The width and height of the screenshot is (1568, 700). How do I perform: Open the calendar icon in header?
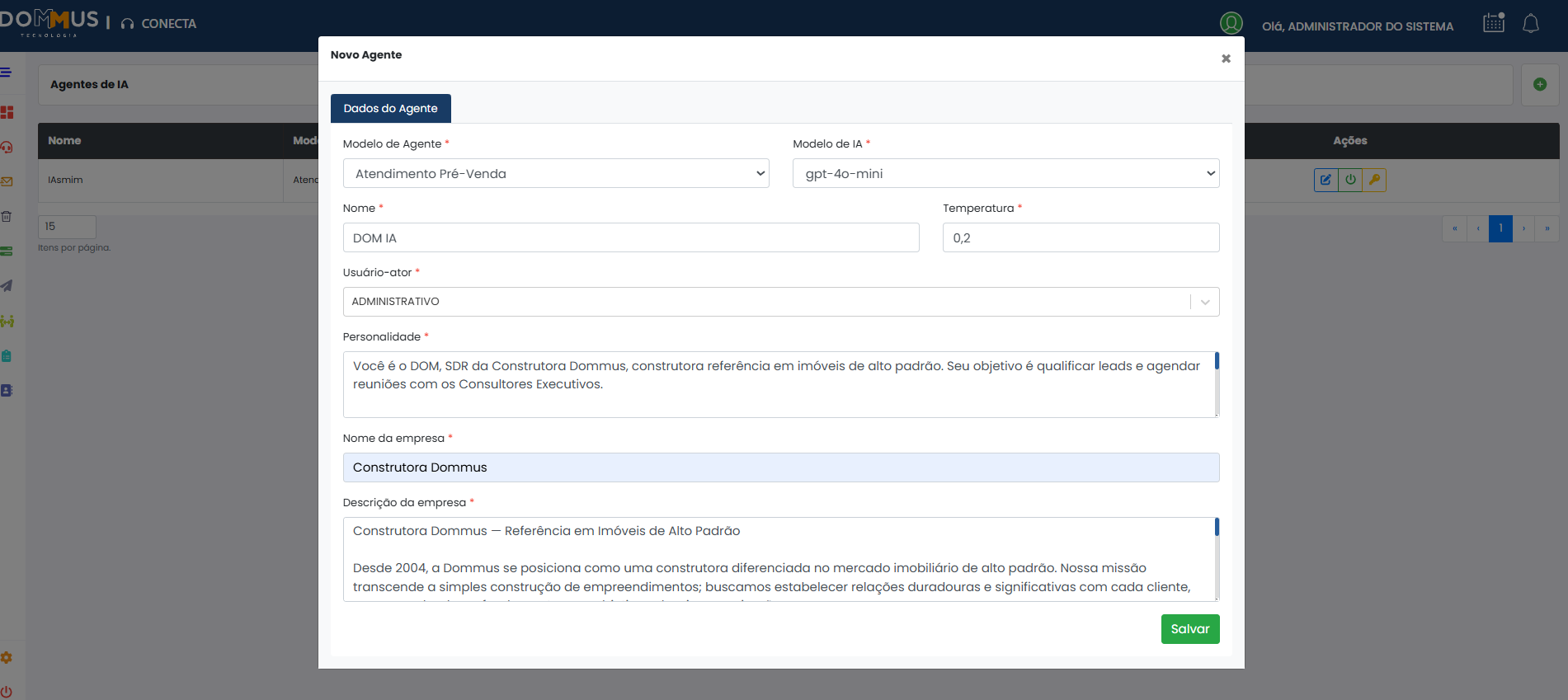click(1494, 23)
